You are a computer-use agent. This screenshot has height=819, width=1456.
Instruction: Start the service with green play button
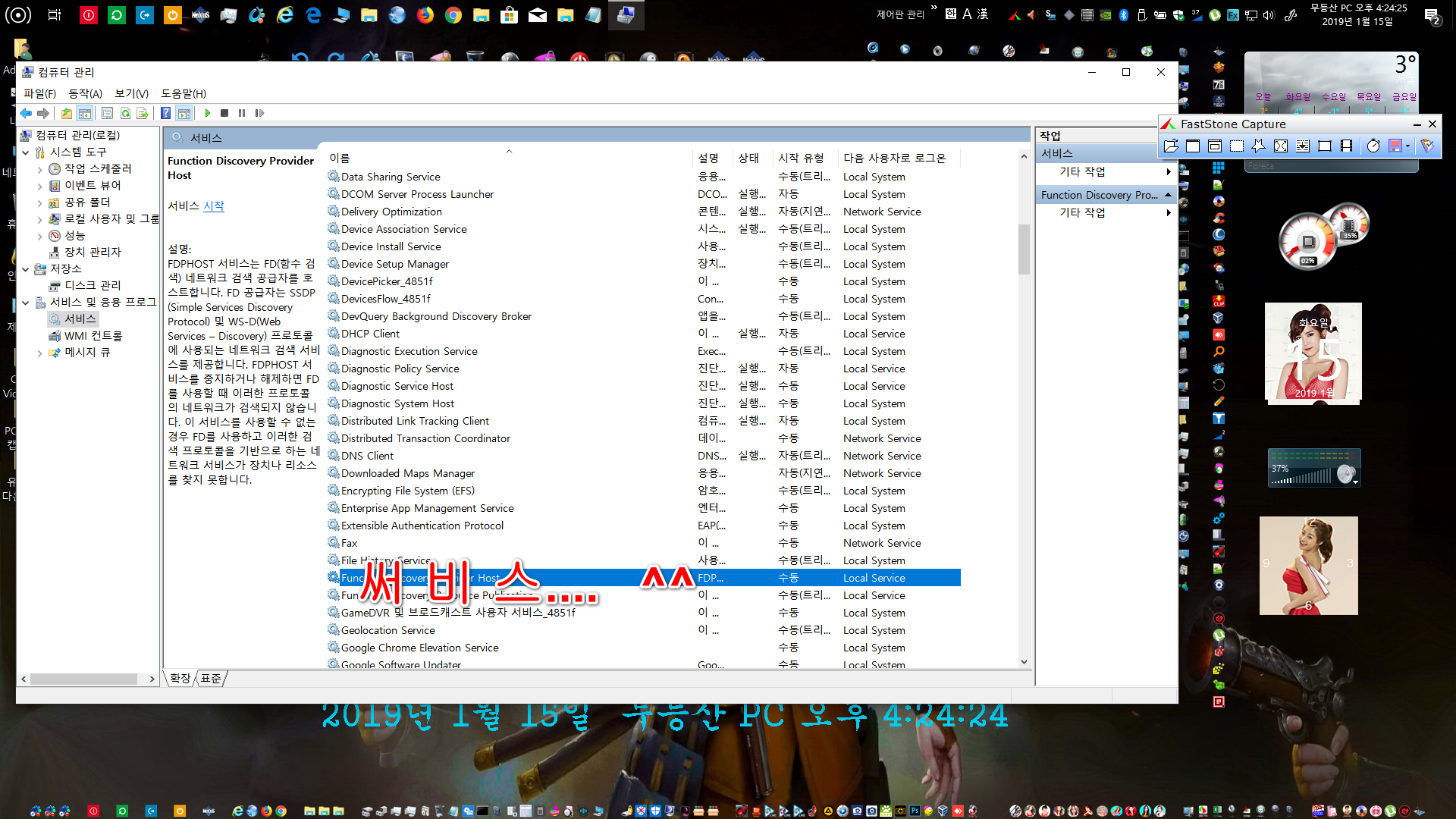click(208, 113)
